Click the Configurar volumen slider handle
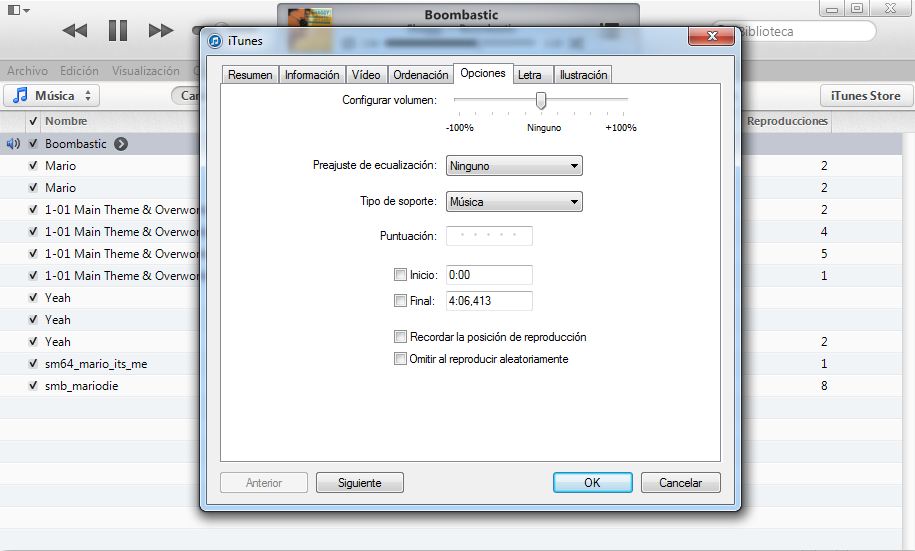Image resolution: width=915 pixels, height=551 pixels. coord(541,100)
